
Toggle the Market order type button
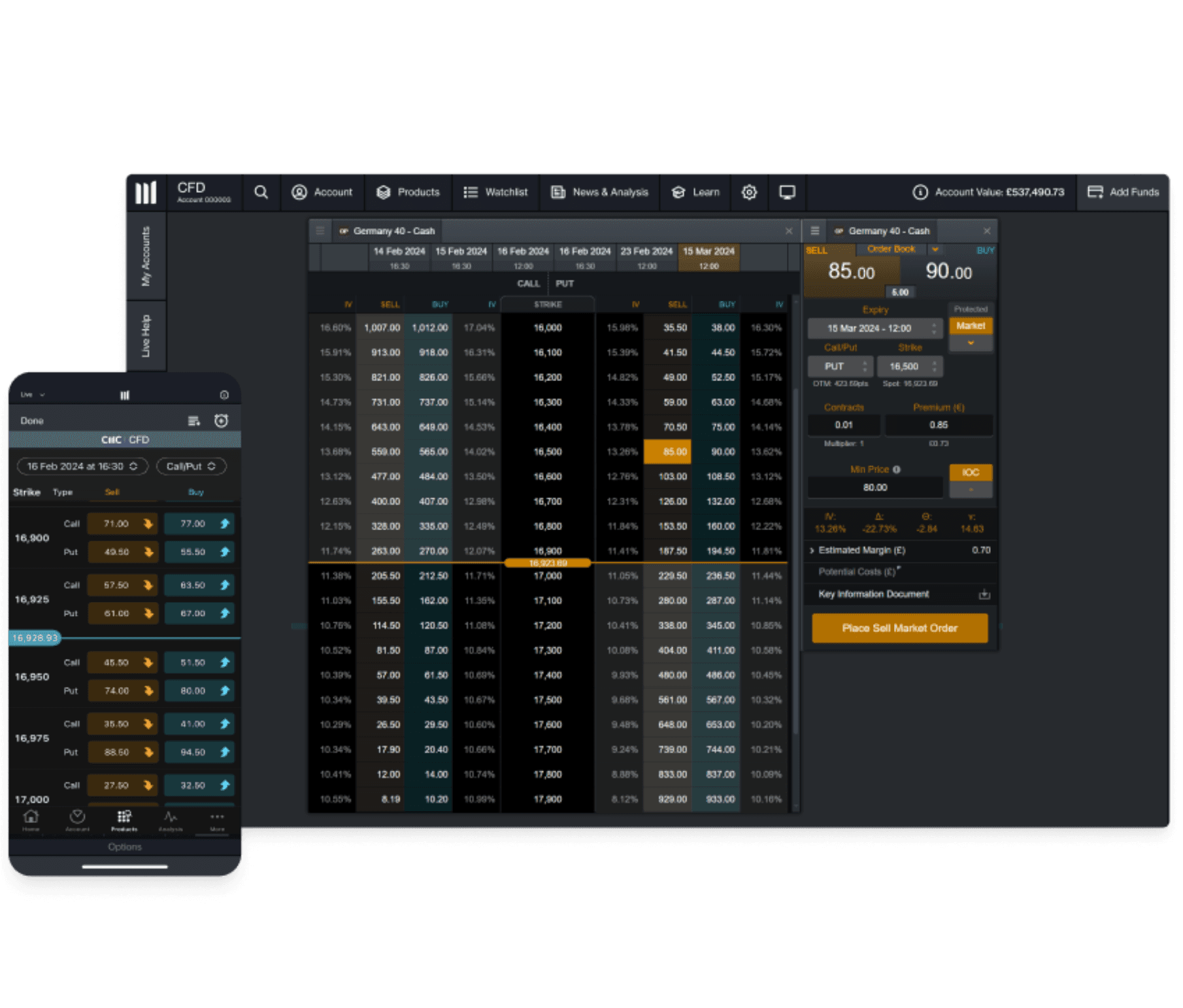pyautogui.click(x=971, y=325)
